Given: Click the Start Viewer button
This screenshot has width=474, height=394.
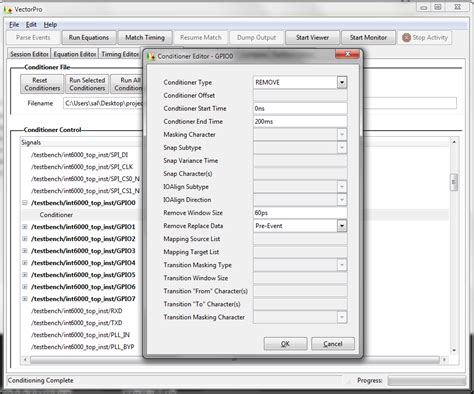Looking at the screenshot, I should pyautogui.click(x=312, y=38).
